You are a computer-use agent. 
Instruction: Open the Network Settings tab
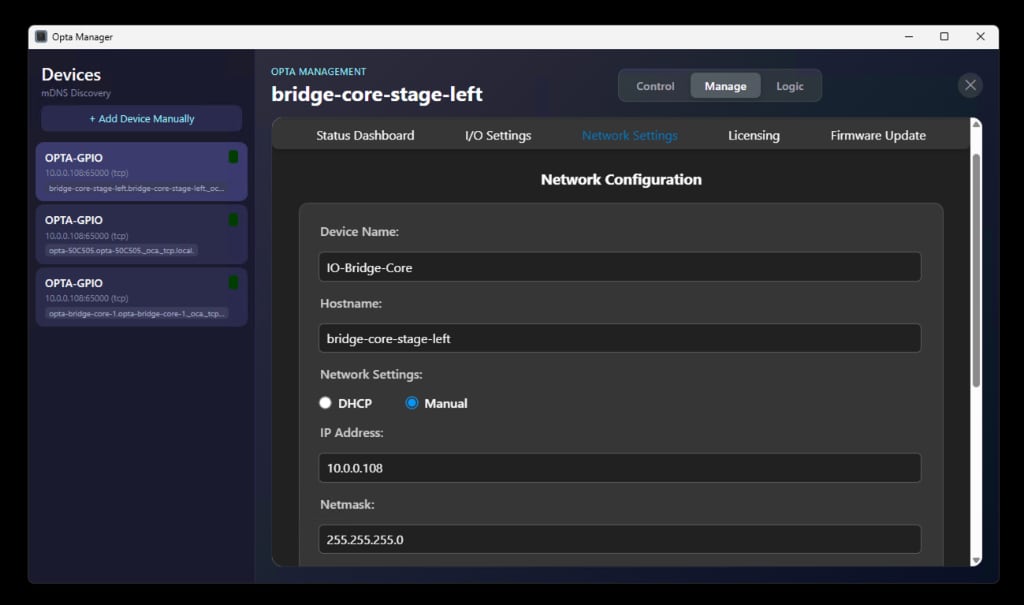coord(630,135)
